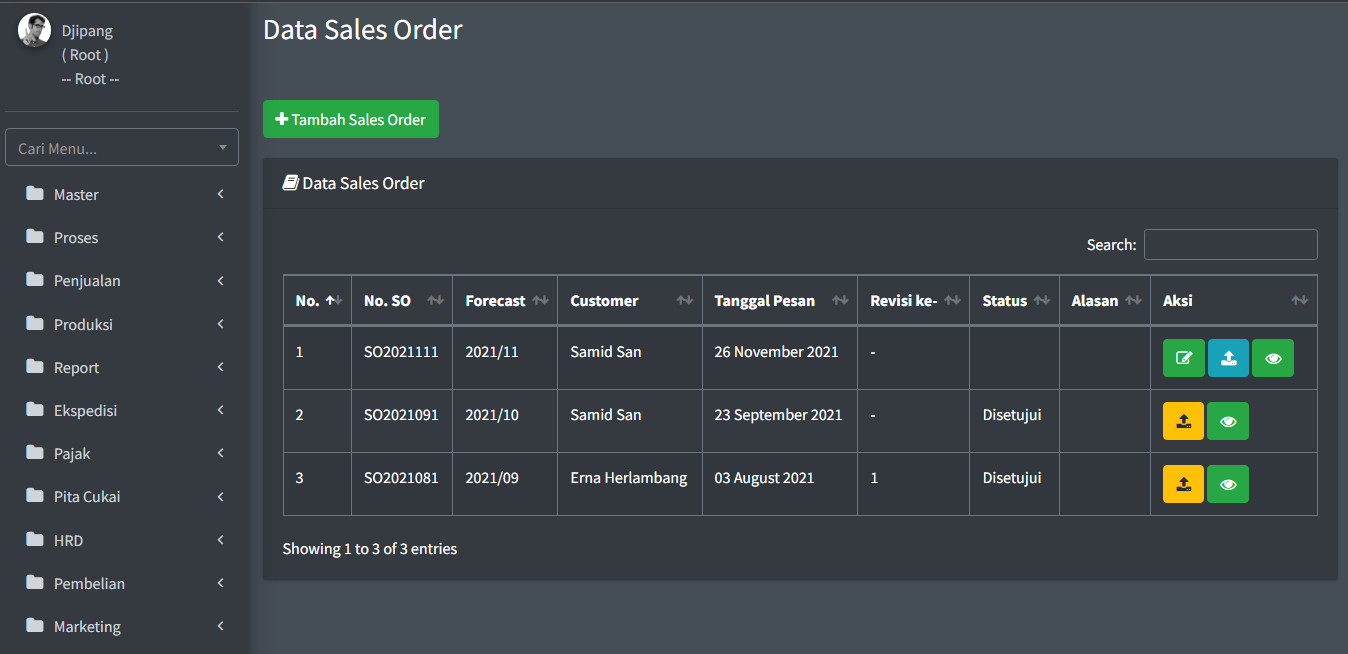This screenshot has height=654, width=1348.
Task: View details of order SO2021091
Action: (x=1228, y=421)
